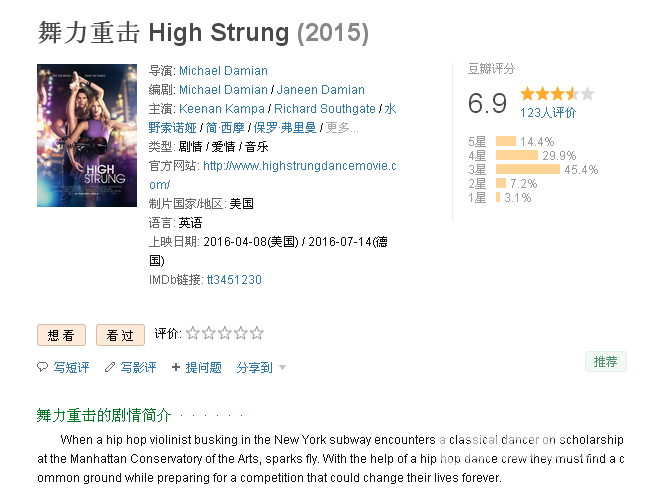Viewport: 648px width, 500px height.
Task: Rate the movie two stars
Action: [x=209, y=333]
